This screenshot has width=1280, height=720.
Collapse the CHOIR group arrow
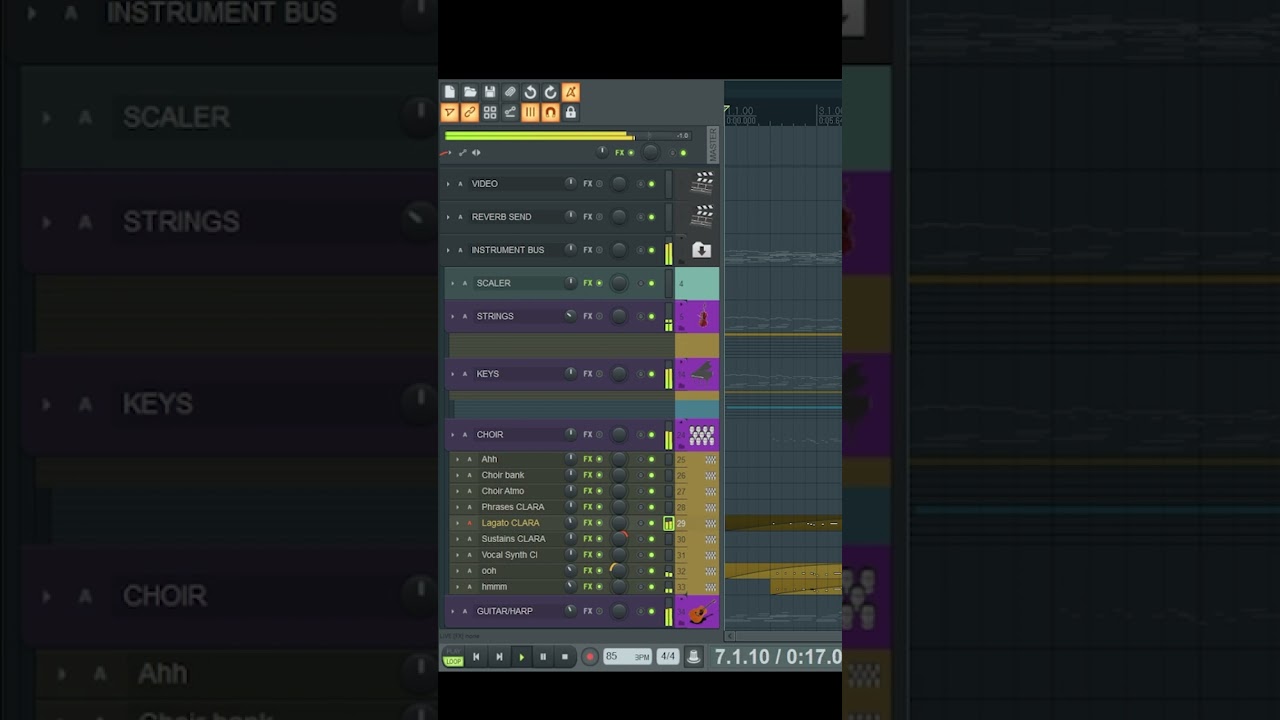tap(452, 435)
